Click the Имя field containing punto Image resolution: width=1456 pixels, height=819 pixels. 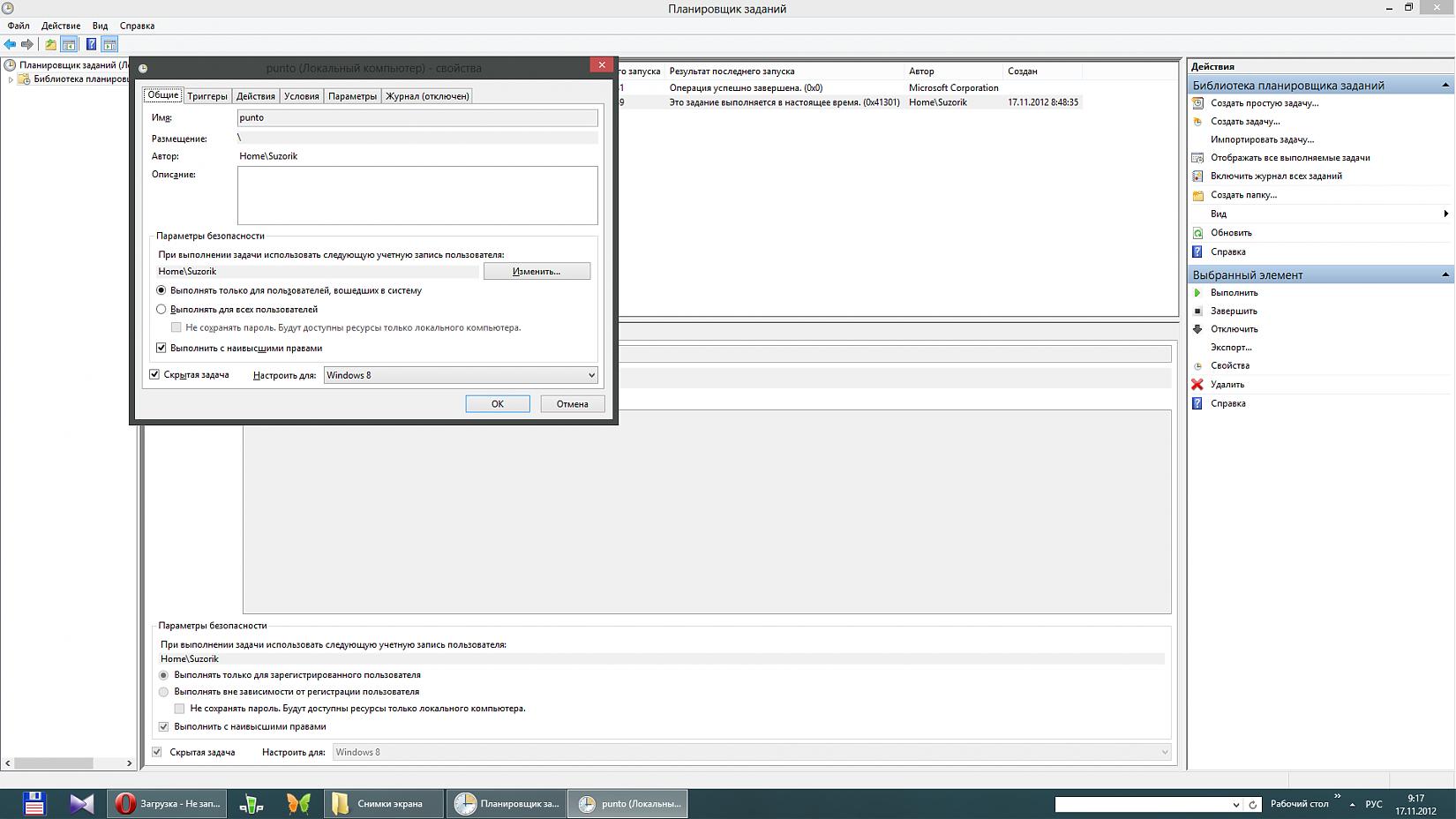pos(417,117)
